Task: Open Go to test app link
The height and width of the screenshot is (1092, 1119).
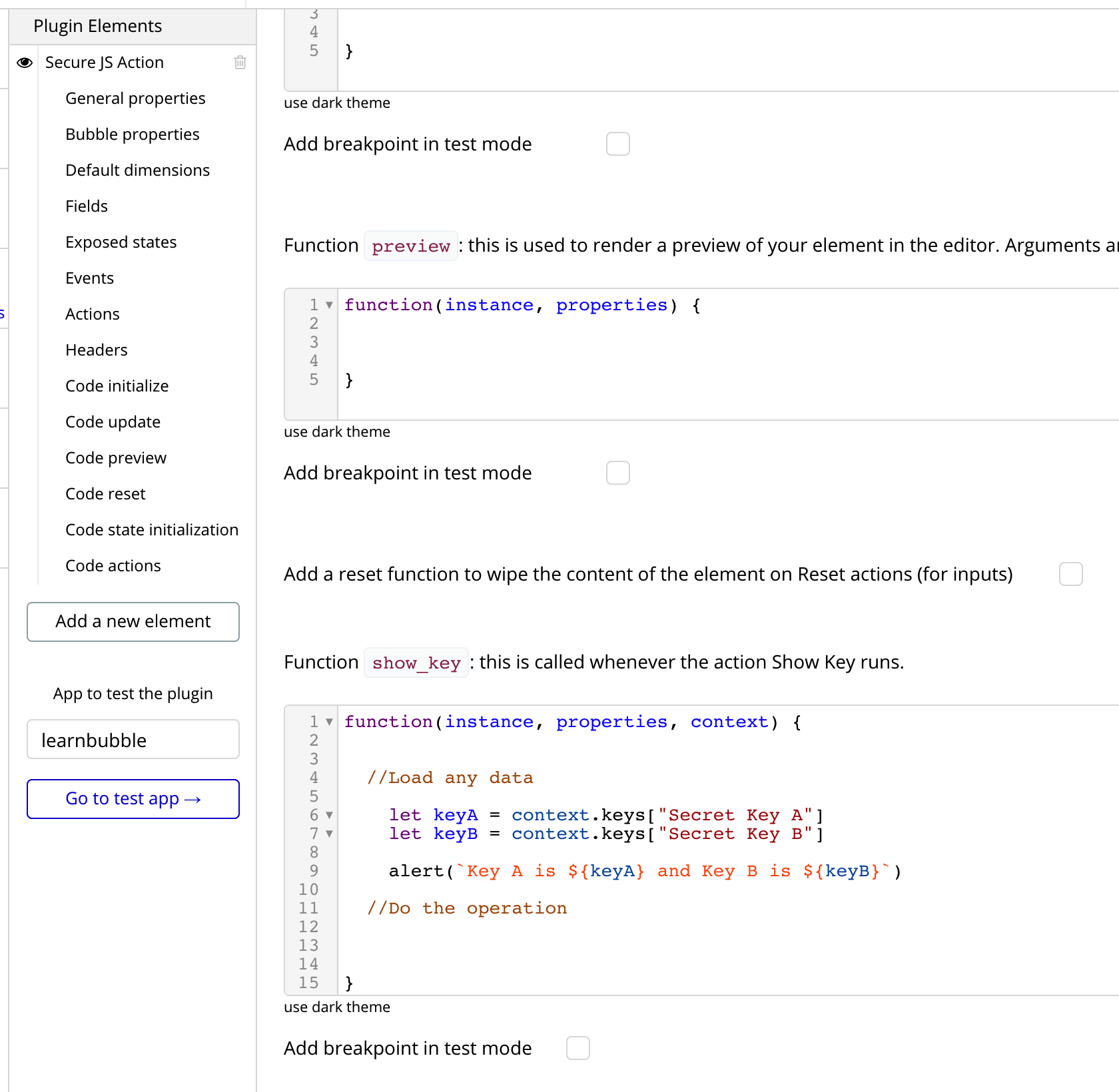Action: click(x=133, y=799)
